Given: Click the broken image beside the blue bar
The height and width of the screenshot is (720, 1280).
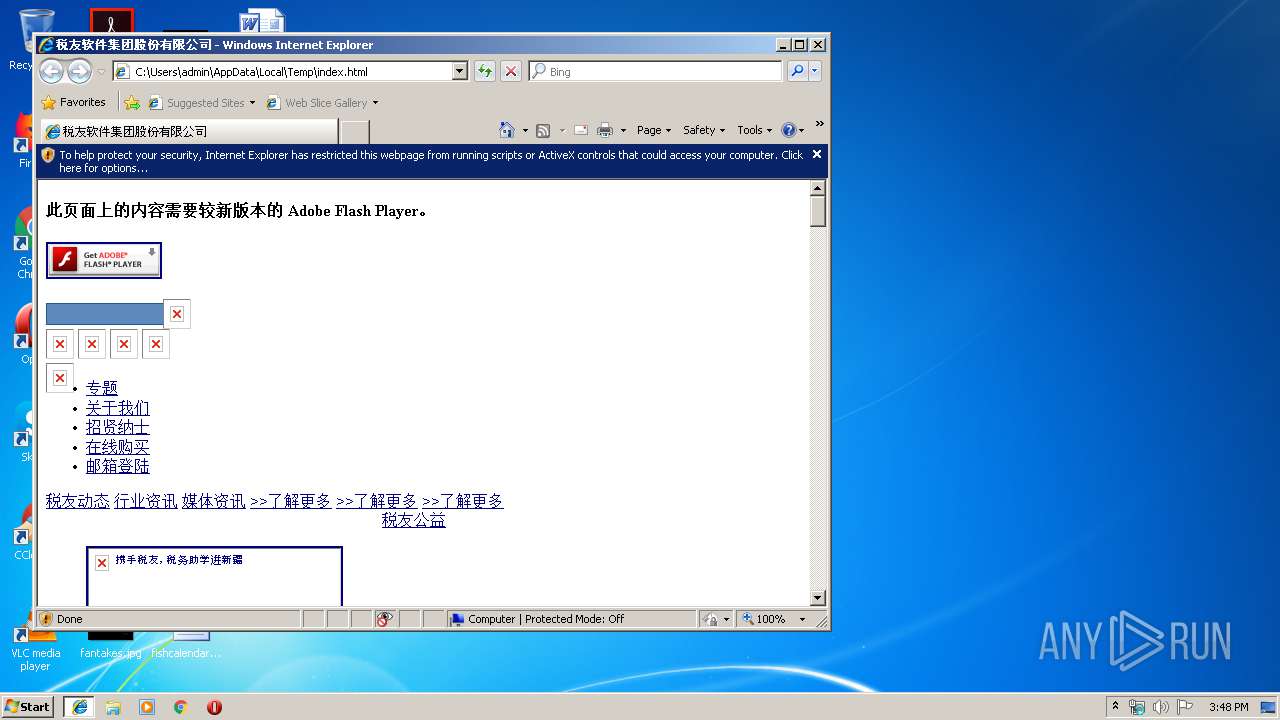Looking at the screenshot, I should coord(177,314).
